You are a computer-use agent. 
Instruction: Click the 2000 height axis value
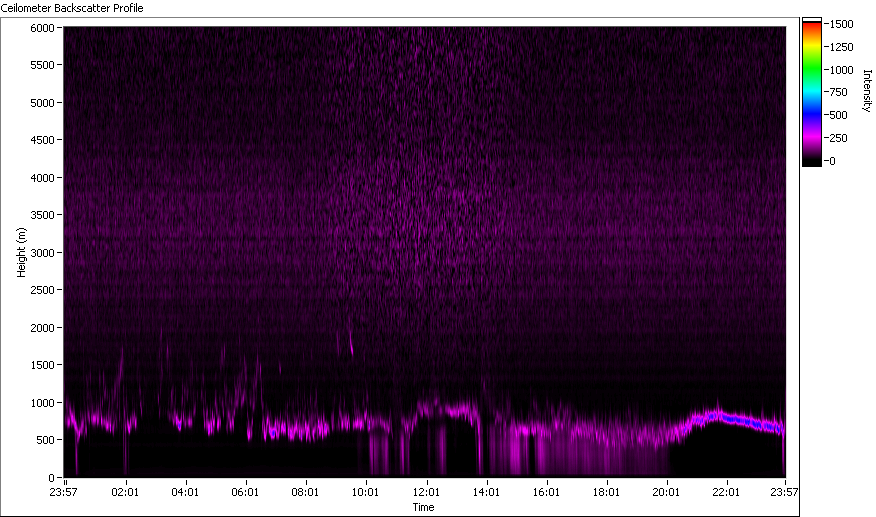click(x=42, y=328)
